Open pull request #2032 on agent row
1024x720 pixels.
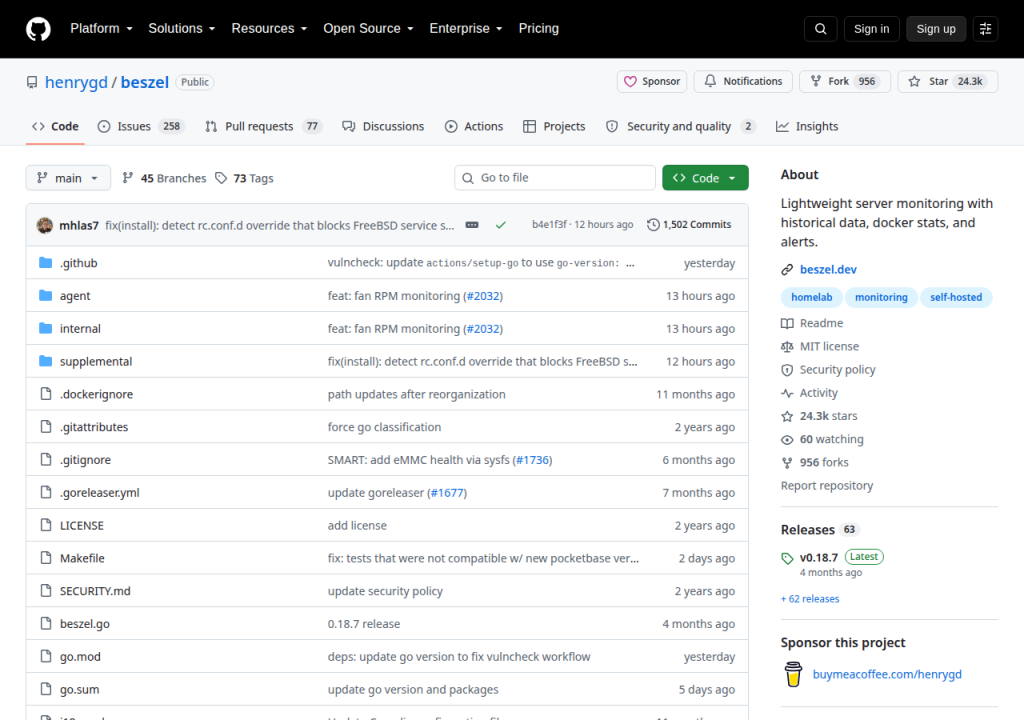pos(483,296)
